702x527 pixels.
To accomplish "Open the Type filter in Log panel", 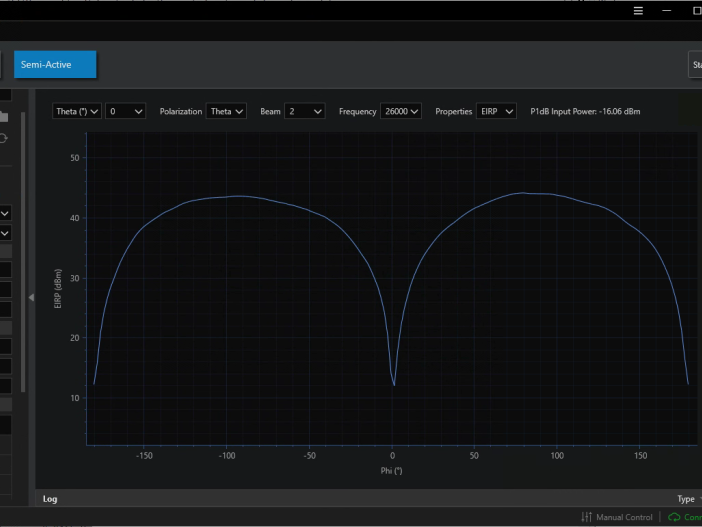I will (687, 498).
